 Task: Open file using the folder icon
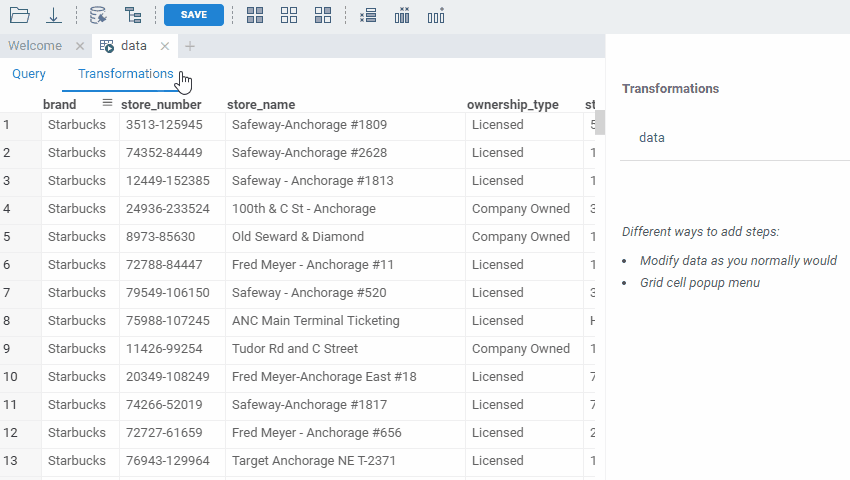[x=20, y=15]
